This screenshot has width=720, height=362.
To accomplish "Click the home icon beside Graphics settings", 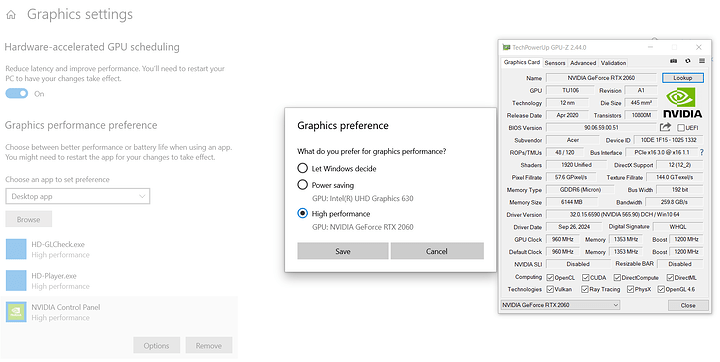I will pos(11,15).
